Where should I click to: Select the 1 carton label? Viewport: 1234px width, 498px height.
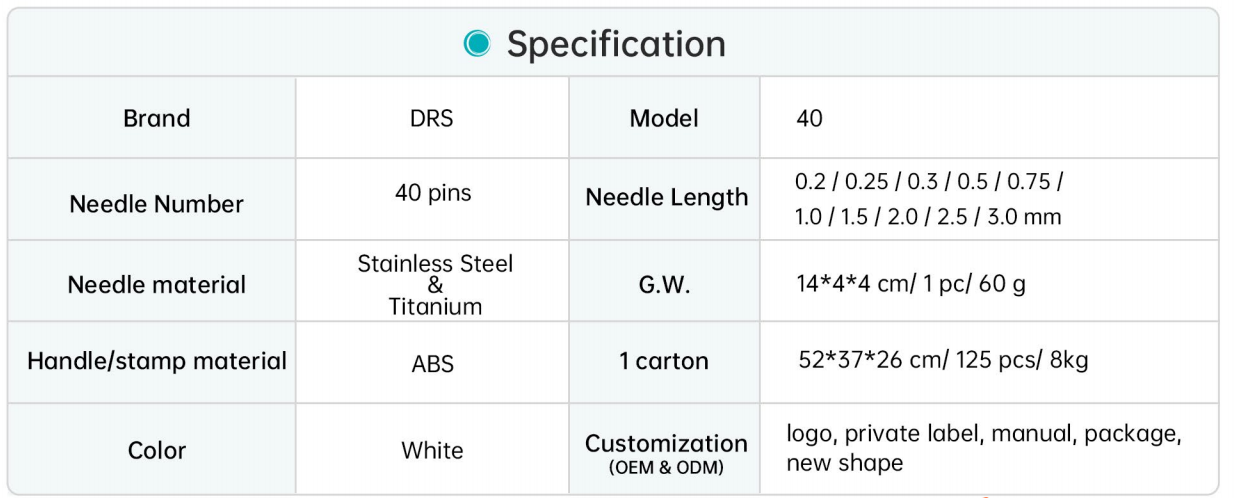pos(664,361)
